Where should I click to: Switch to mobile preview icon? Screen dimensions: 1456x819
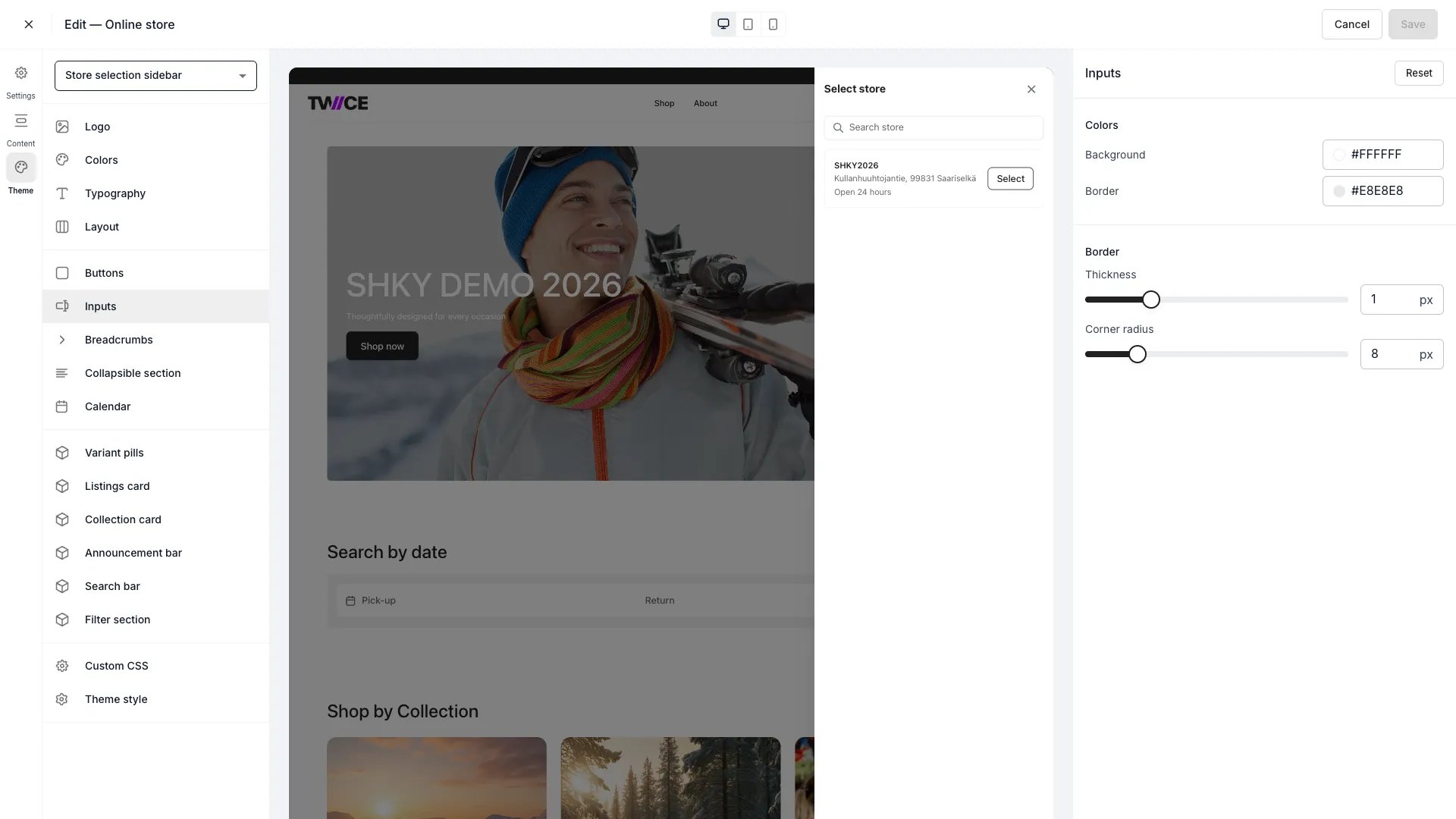click(773, 24)
